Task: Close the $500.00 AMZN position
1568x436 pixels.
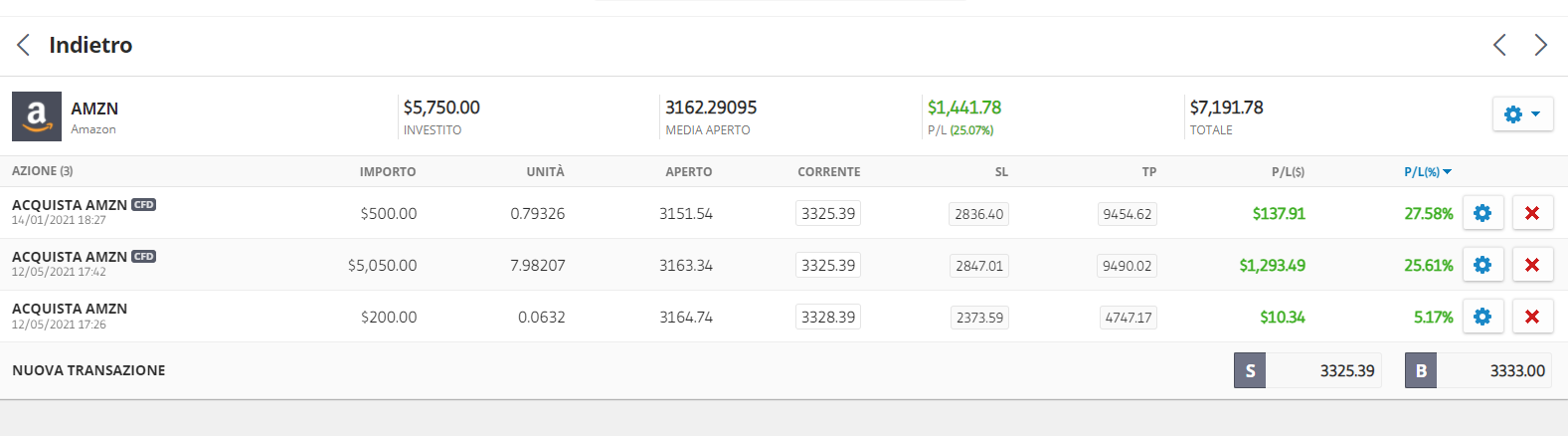Action: (1532, 213)
